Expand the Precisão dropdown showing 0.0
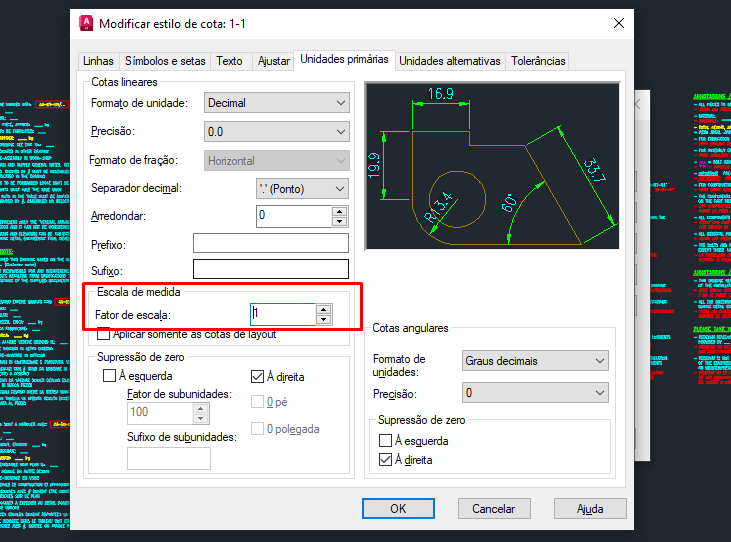The height and width of the screenshot is (542, 731). (276, 132)
